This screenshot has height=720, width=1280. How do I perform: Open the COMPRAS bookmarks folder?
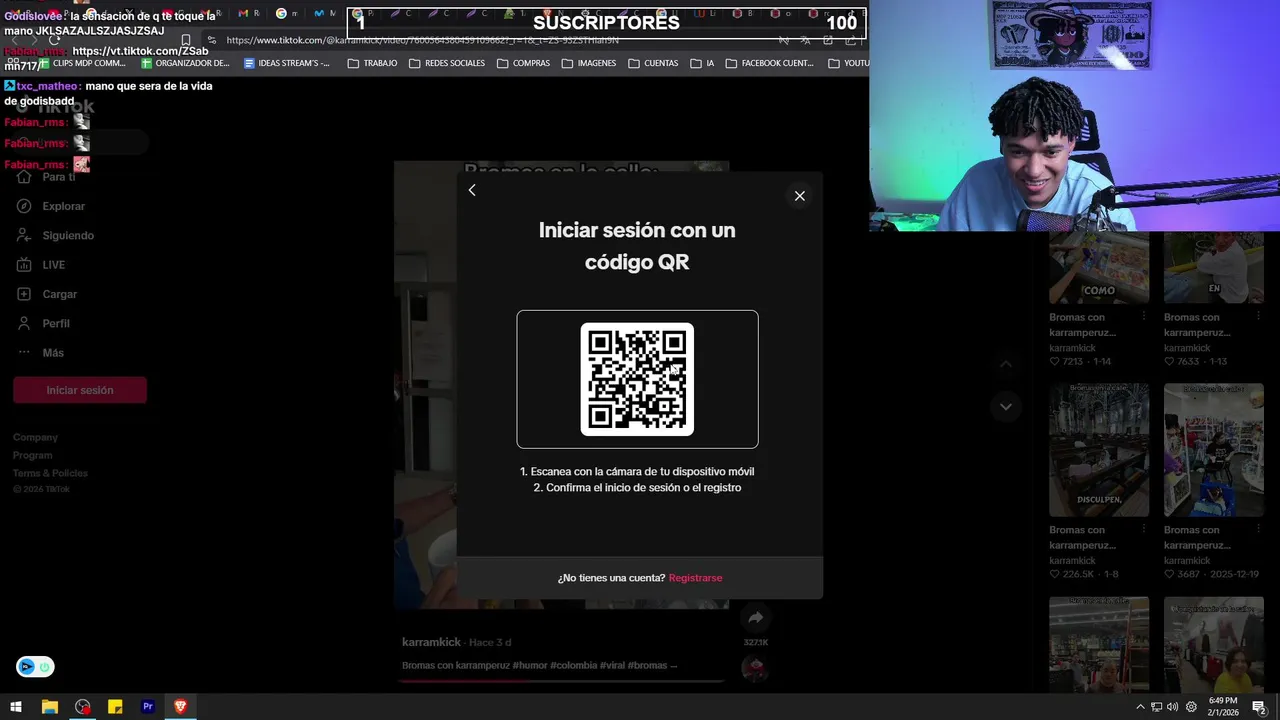coord(523,63)
